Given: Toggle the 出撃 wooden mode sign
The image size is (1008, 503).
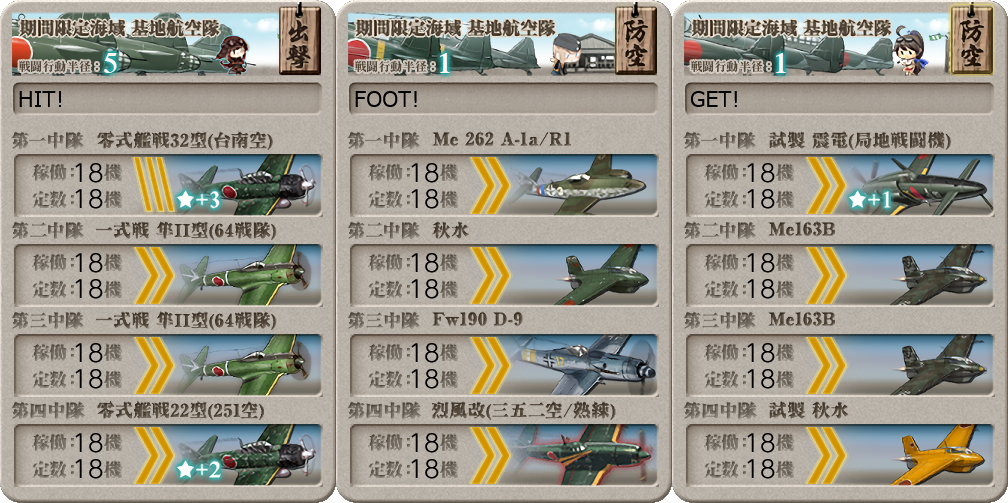Looking at the screenshot, I should (x=300, y=43).
